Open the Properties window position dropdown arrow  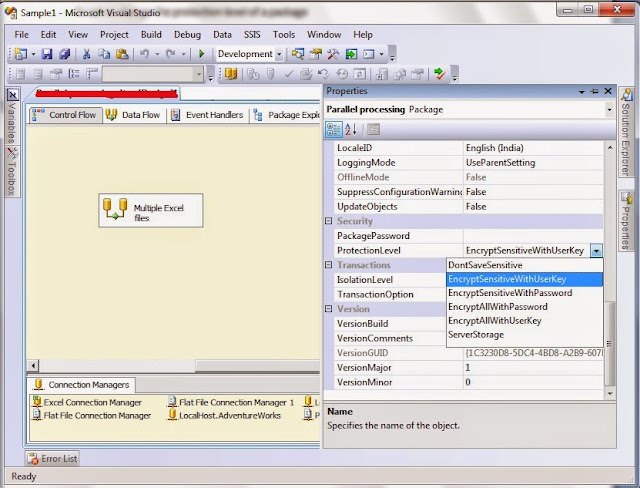(582, 92)
